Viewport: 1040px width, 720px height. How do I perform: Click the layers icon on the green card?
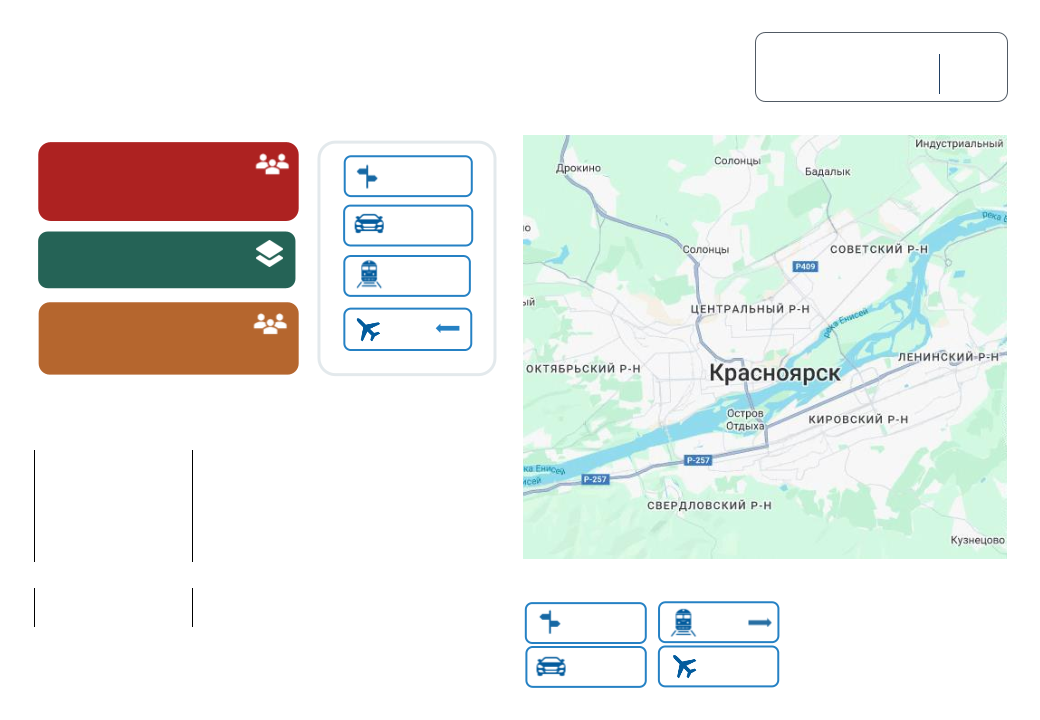pyautogui.click(x=269, y=256)
